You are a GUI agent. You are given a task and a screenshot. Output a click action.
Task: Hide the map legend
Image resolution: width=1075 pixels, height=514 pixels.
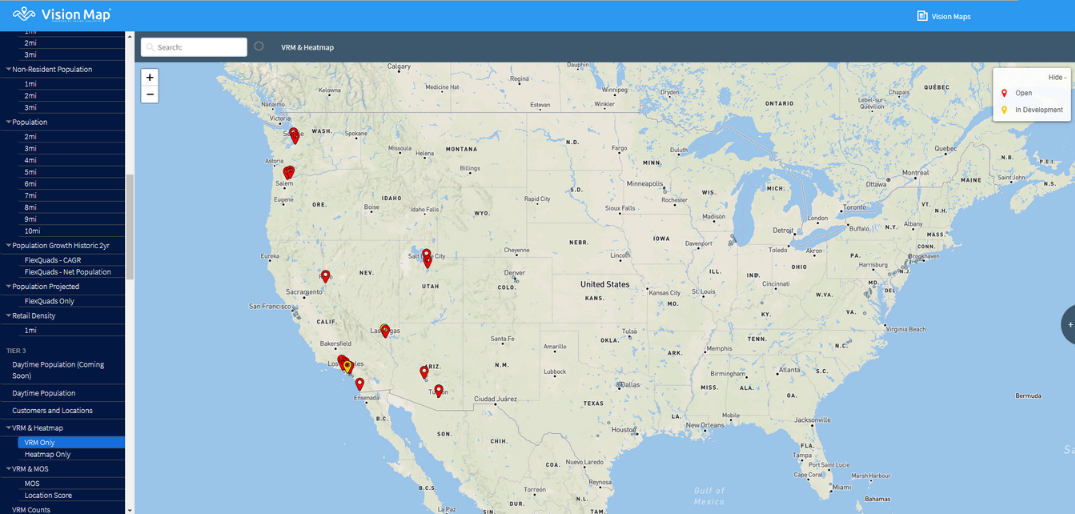pyautogui.click(x=1056, y=77)
